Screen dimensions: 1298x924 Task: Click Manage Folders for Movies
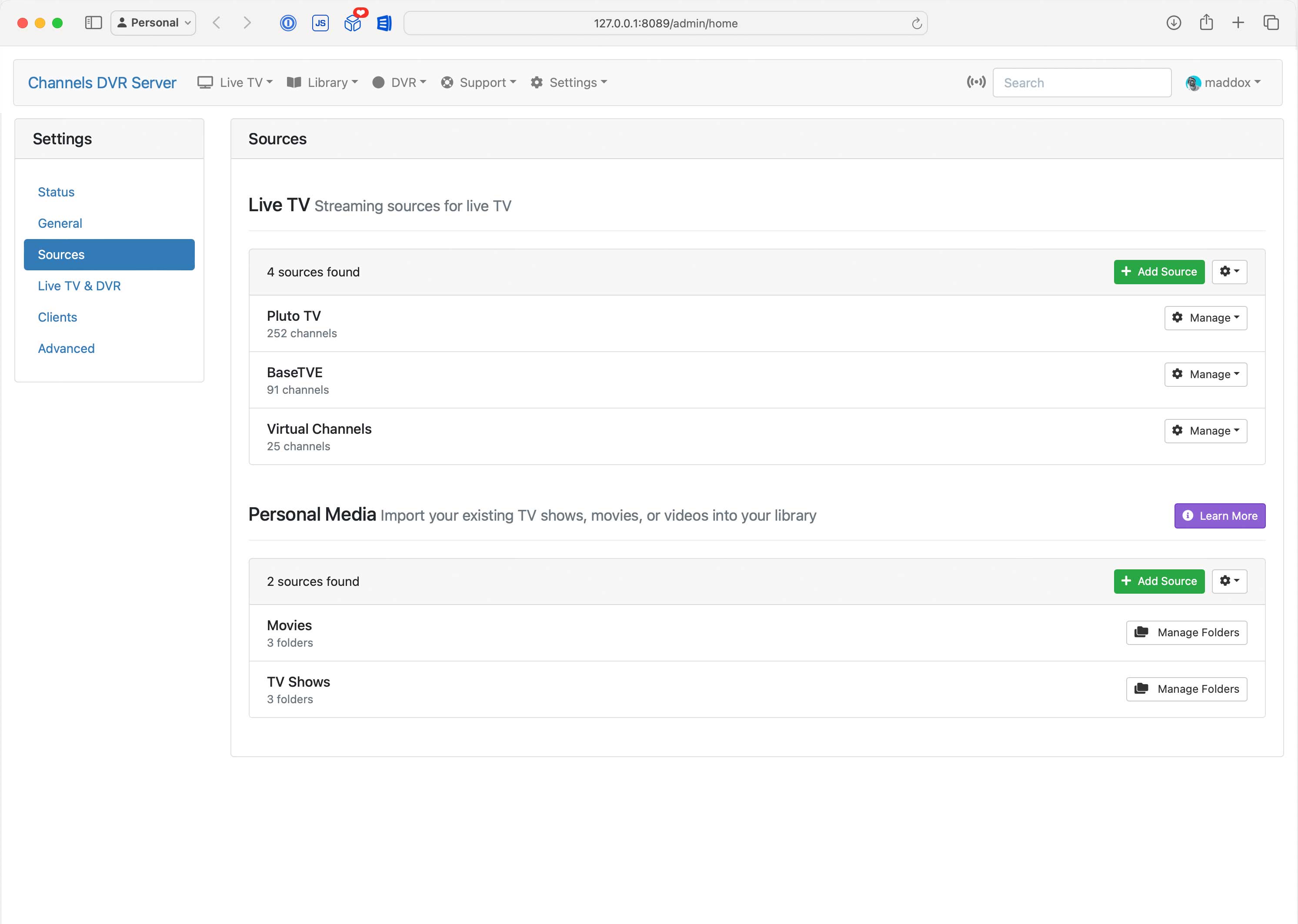tap(1186, 632)
